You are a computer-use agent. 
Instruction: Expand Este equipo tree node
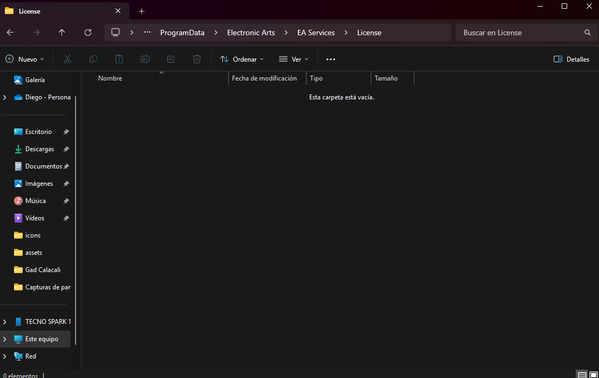pyautogui.click(x=5, y=339)
